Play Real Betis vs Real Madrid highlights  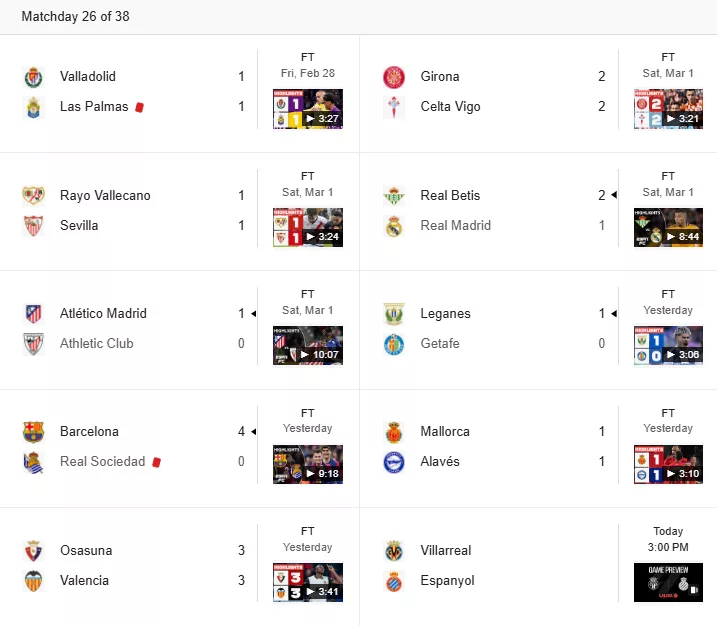[668, 228]
